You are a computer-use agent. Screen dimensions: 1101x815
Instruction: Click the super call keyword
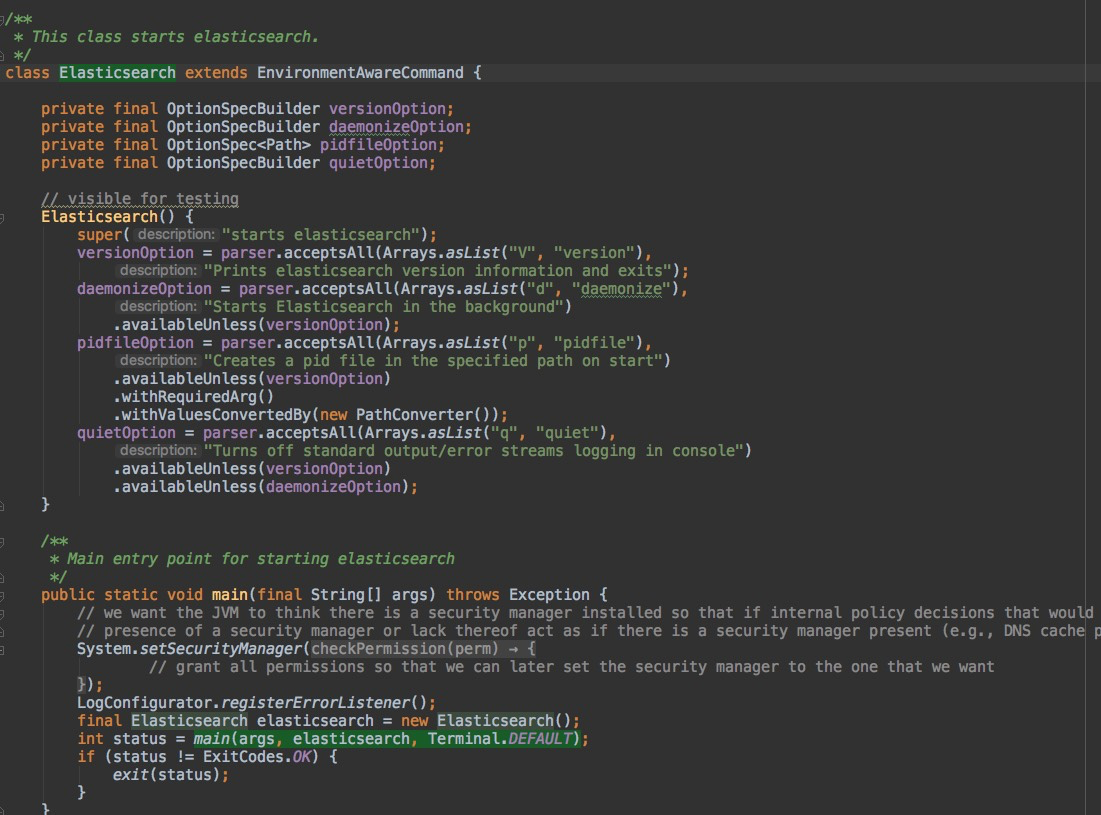(x=100, y=235)
